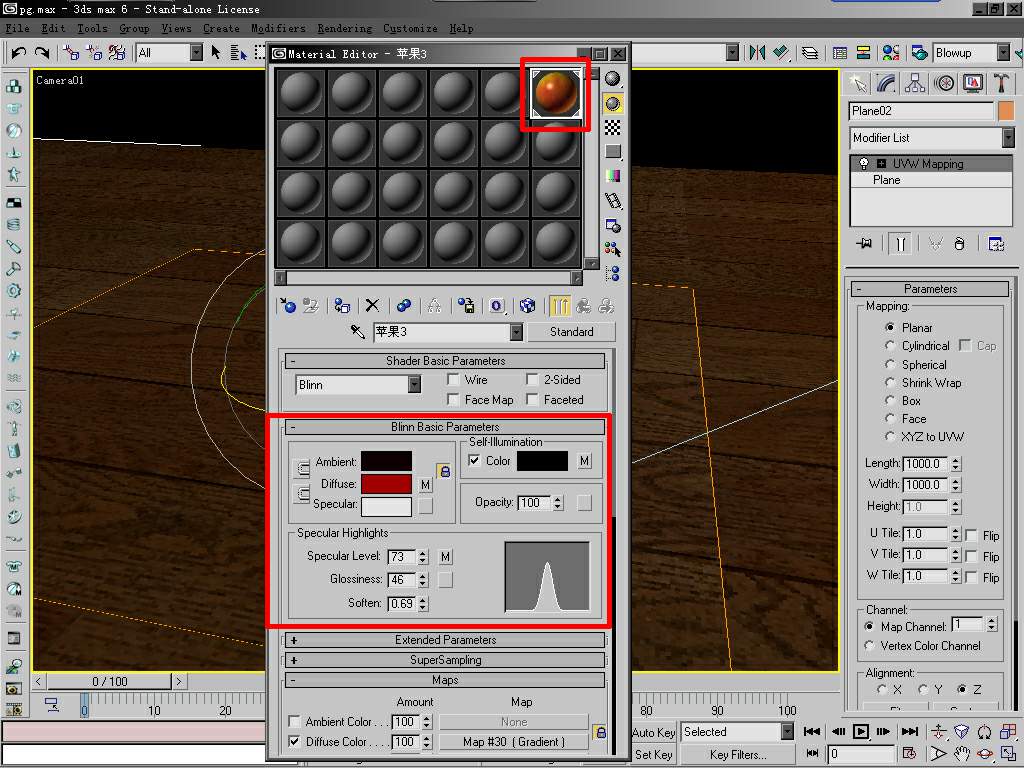
Task: Click the Standard material type button
Action: tap(571, 332)
